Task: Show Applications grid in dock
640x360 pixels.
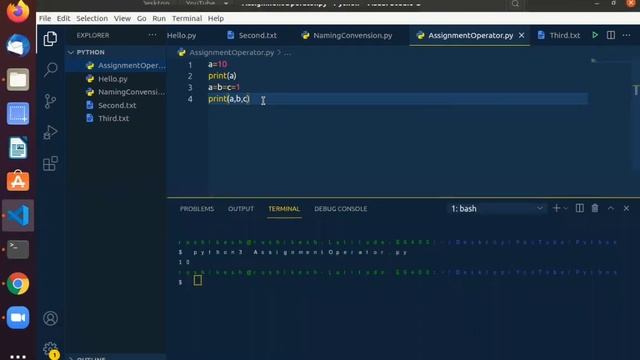Action: coord(18,356)
